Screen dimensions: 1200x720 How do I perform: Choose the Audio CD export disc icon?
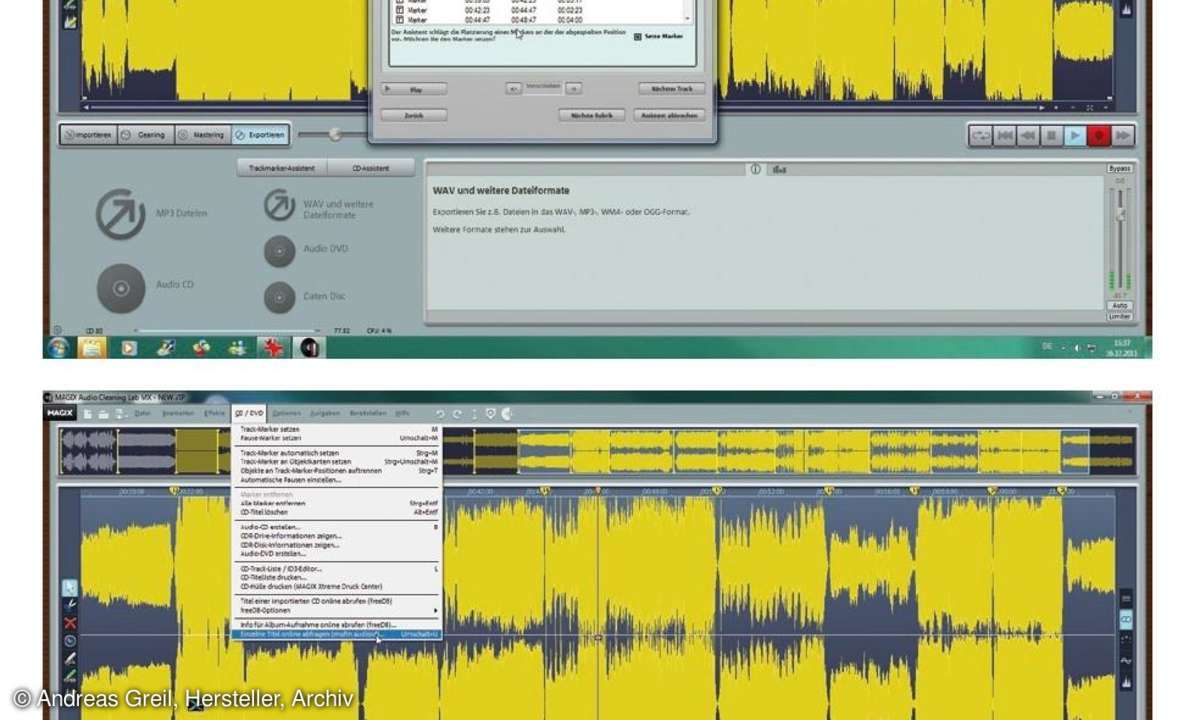[x=120, y=288]
